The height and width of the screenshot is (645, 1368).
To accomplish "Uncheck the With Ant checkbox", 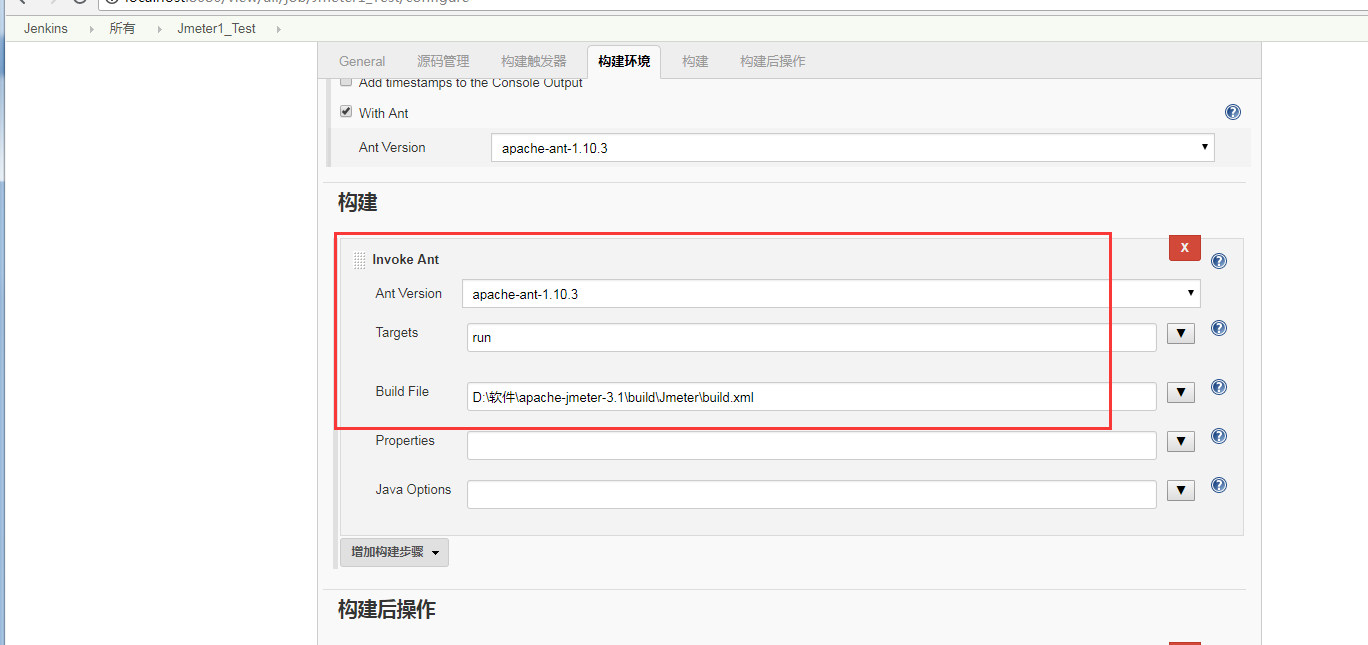I will click(346, 112).
